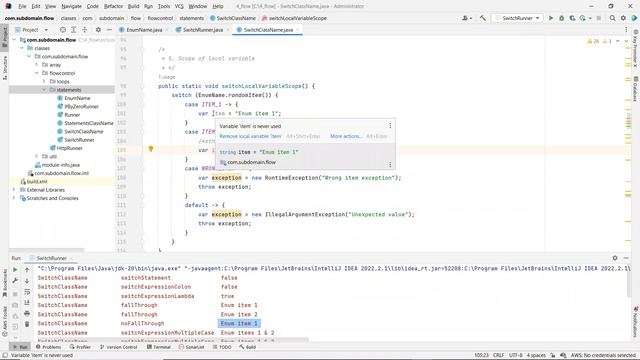The width and height of the screenshot is (640, 360).
Task: Expand External Libraries node
Action: (14, 190)
